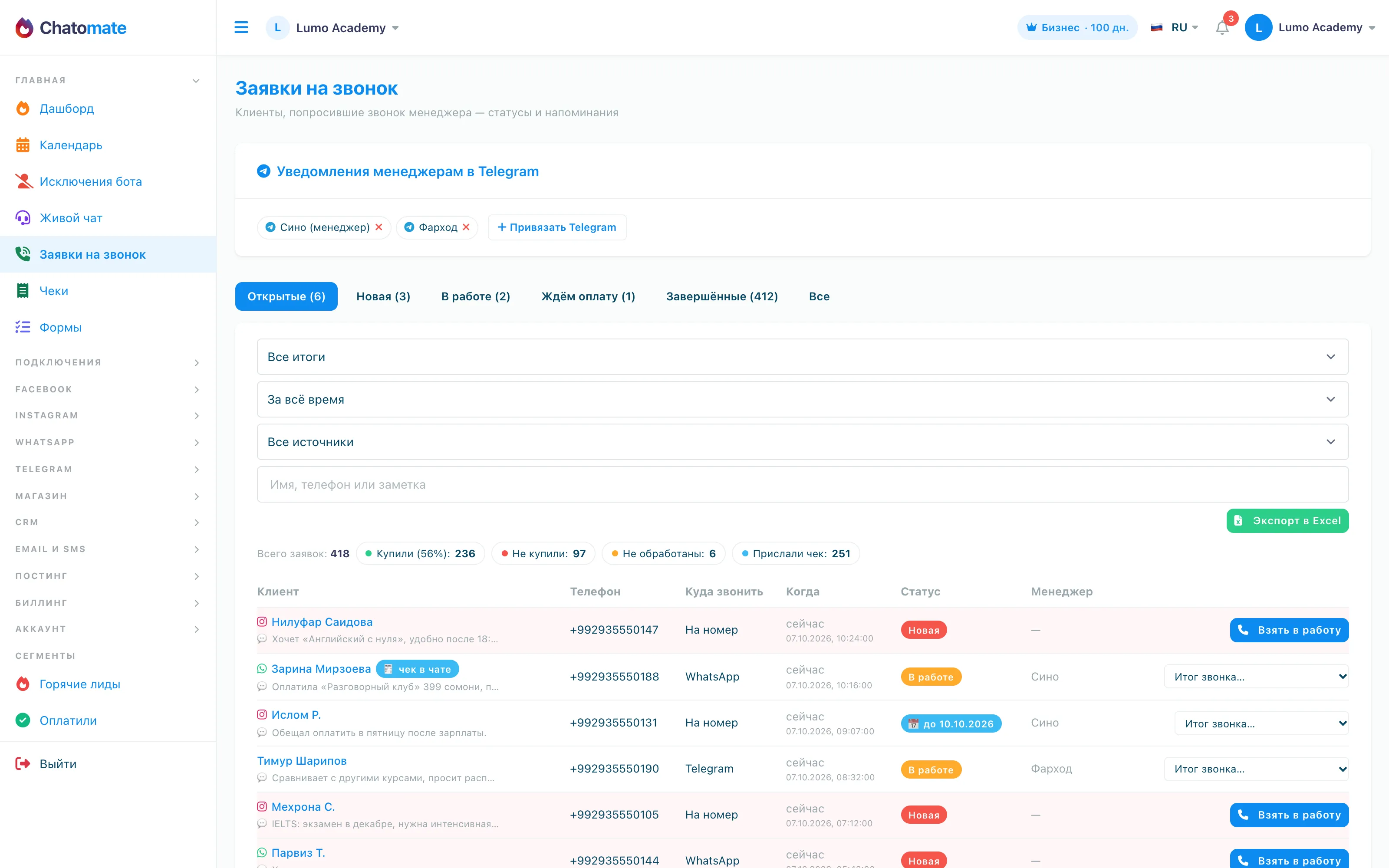This screenshot has height=868, width=1389.
Task: Click Telegram icon in Сино chip
Action: (270, 227)
